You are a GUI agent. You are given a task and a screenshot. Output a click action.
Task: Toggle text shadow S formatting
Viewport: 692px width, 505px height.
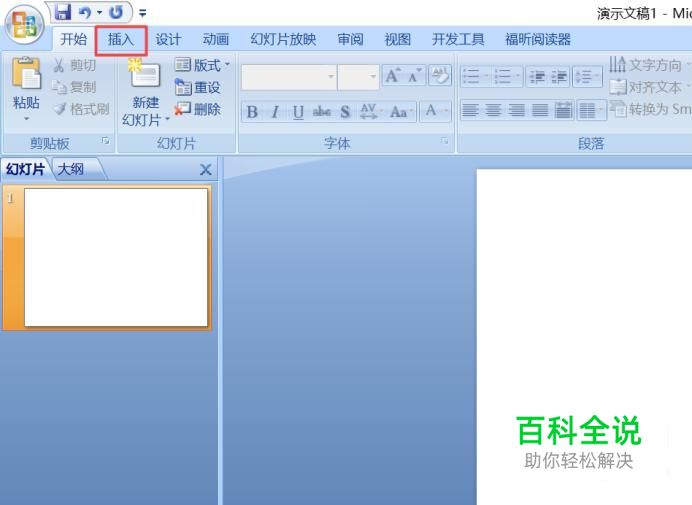point(345,112)
